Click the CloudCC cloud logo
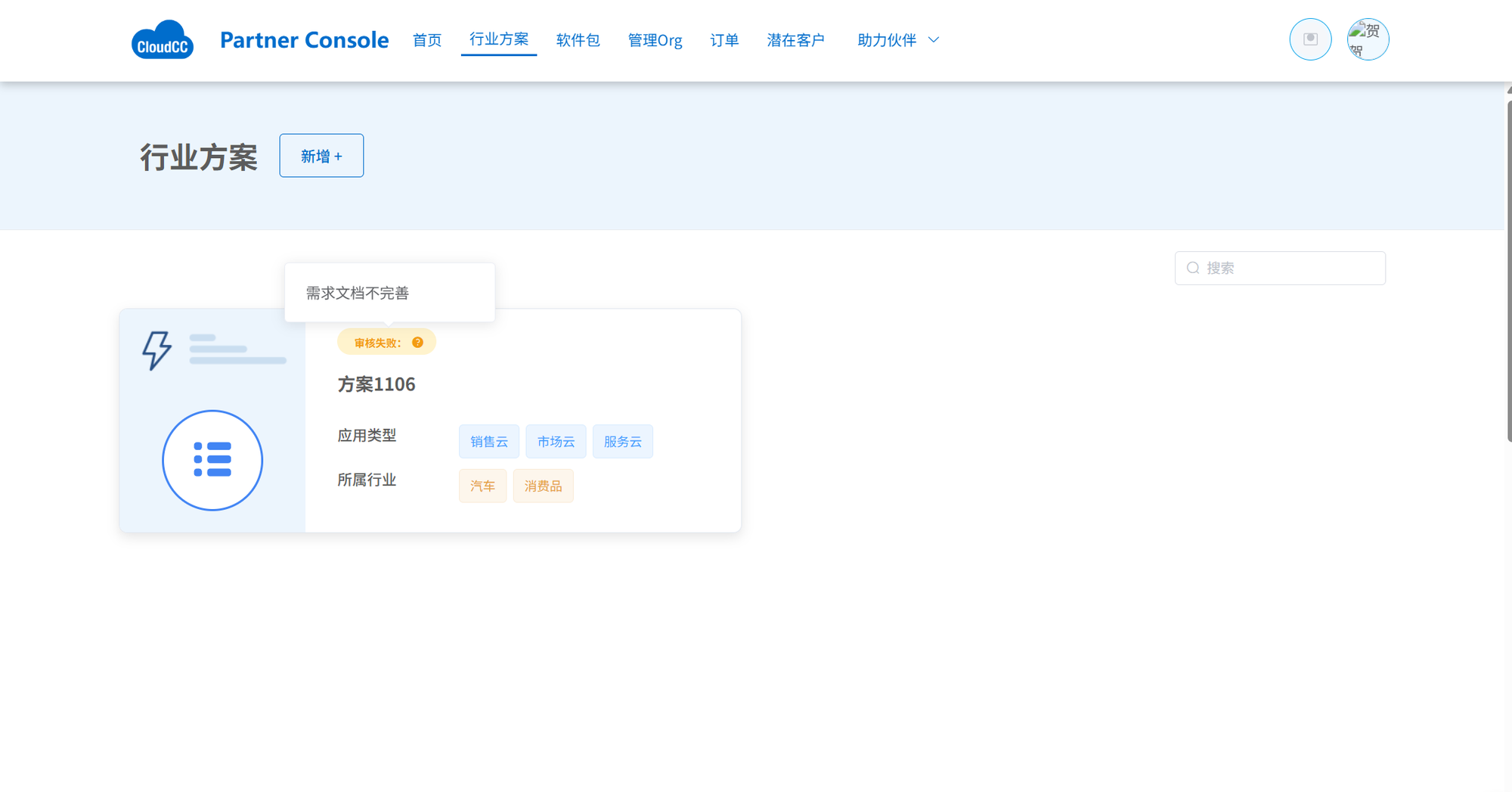This screenshot has width=1512, height=792. pos(163,40)
